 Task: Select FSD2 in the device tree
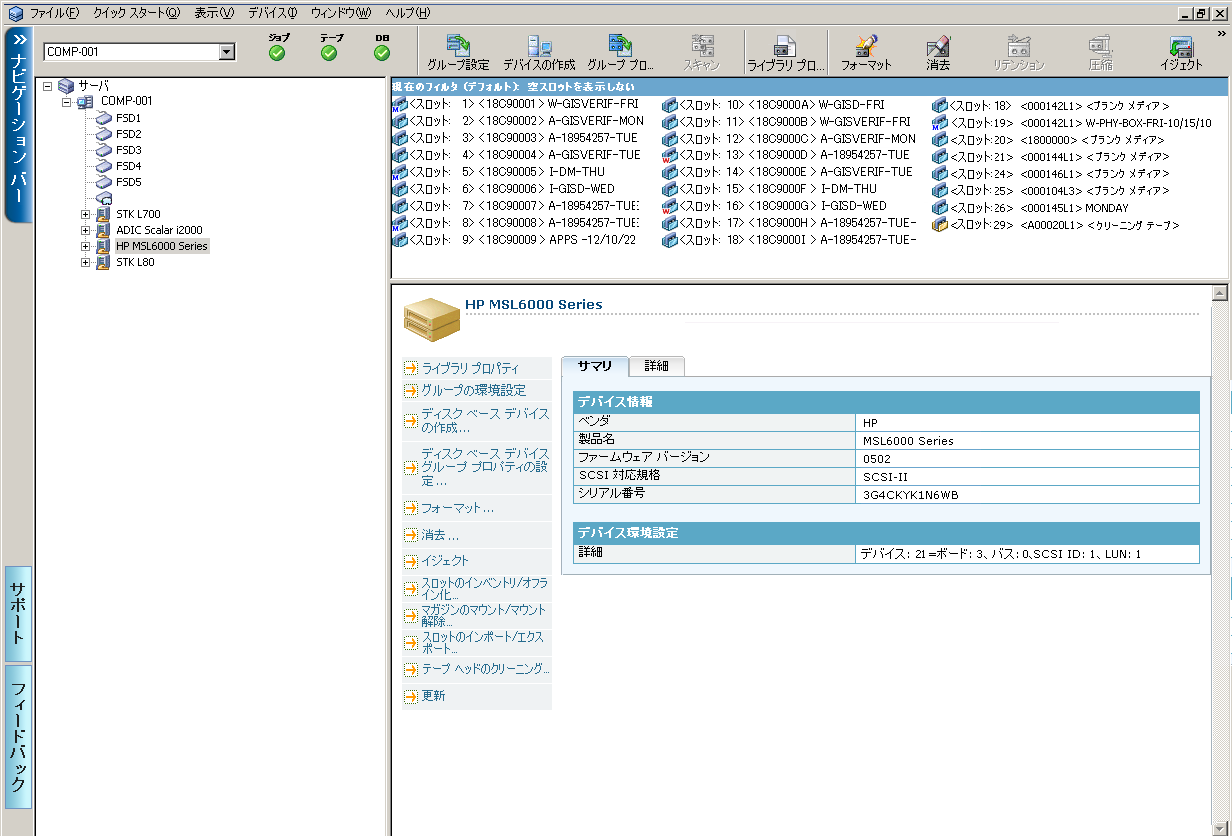click(x=128, y=134)
